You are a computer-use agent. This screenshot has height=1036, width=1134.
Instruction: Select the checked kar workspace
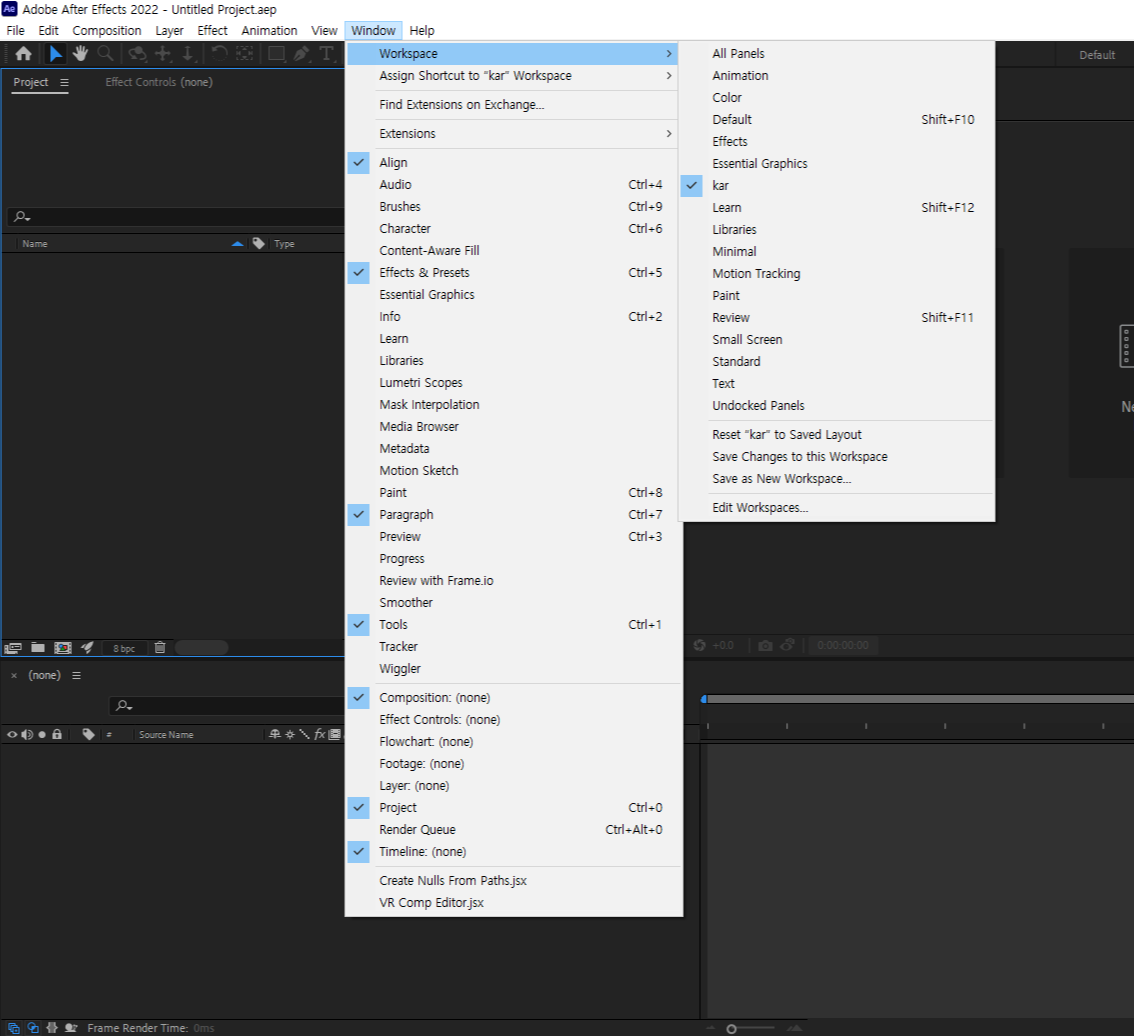837,185
